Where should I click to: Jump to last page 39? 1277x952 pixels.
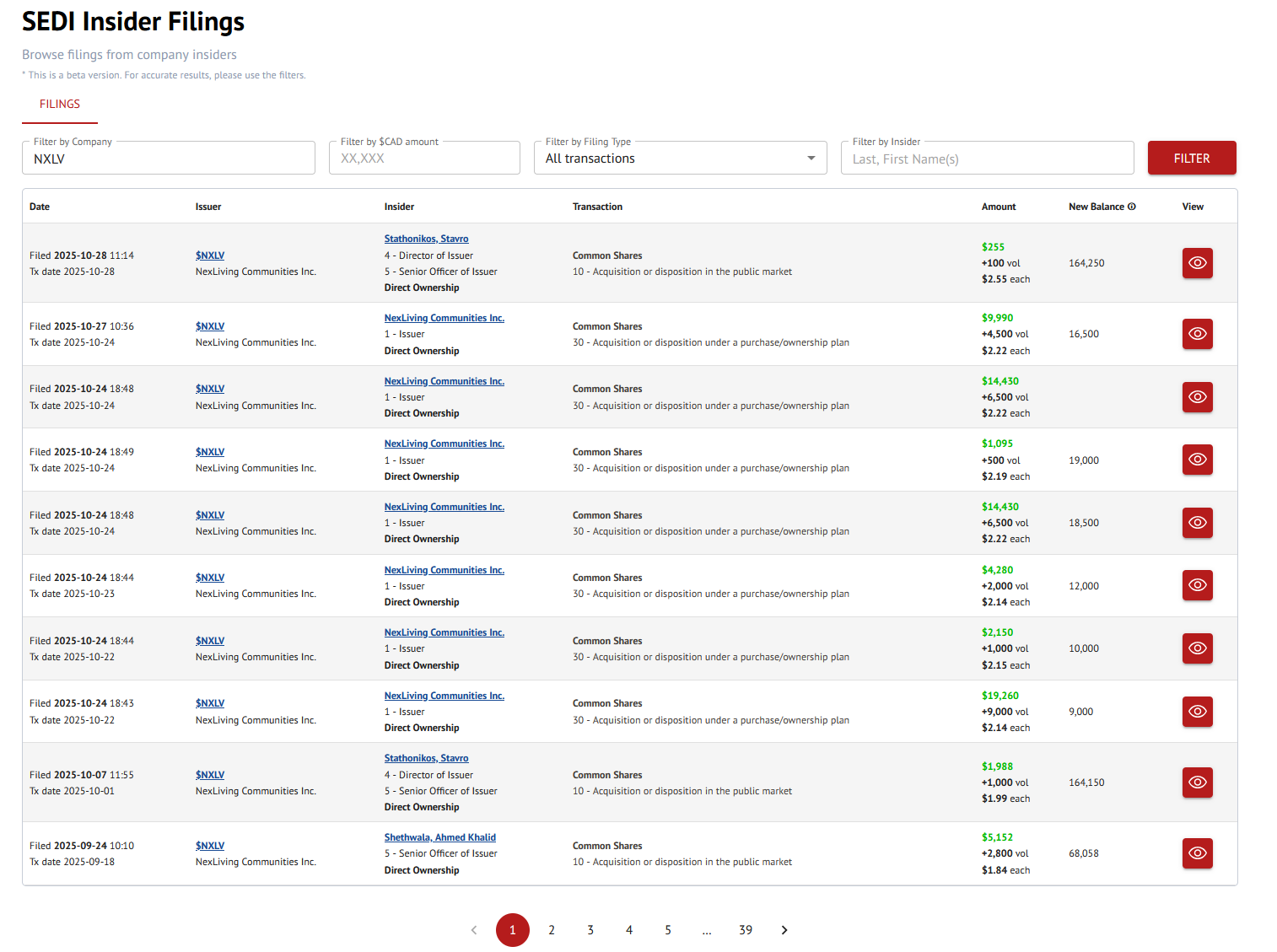click(x=746, y=930)
